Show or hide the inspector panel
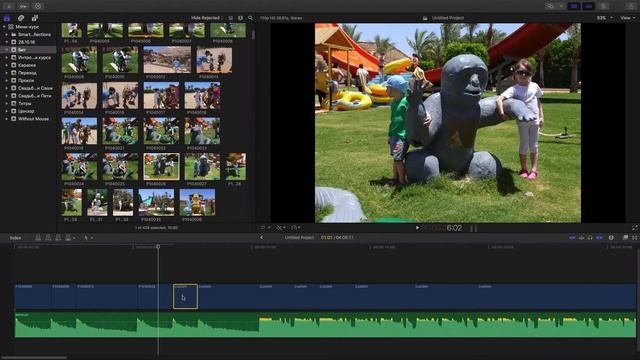Image resolution: width=640 pixels, height=360 pixels. tap(603, 6)
